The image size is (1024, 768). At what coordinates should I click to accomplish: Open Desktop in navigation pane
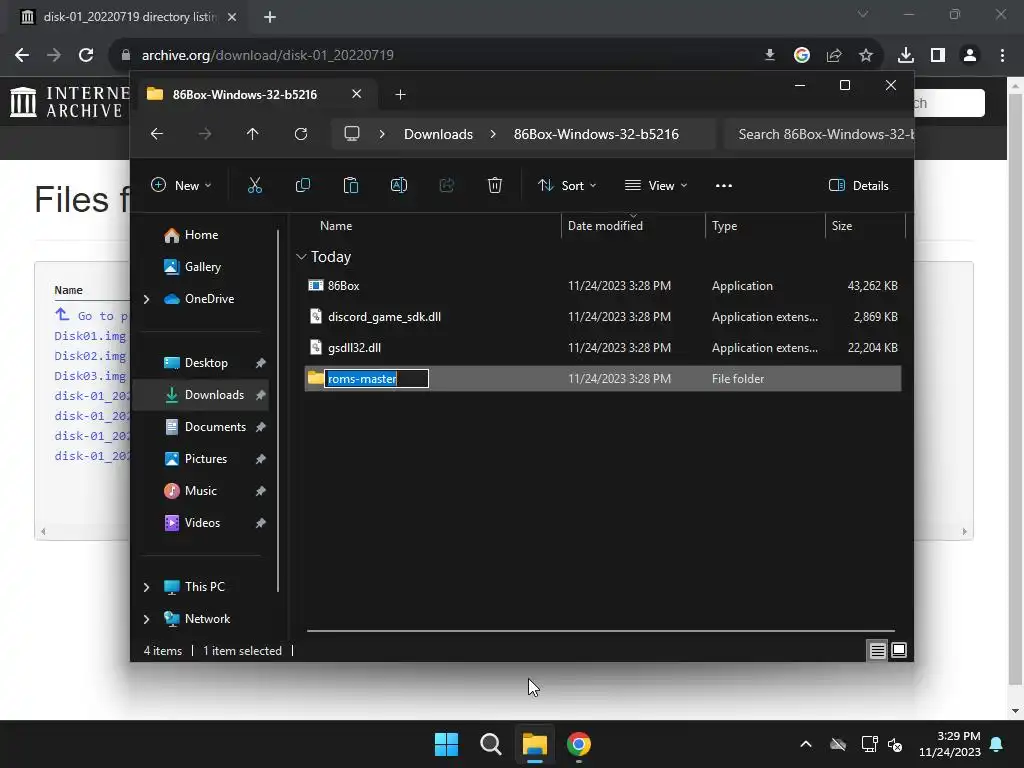[x=200, y=363]
